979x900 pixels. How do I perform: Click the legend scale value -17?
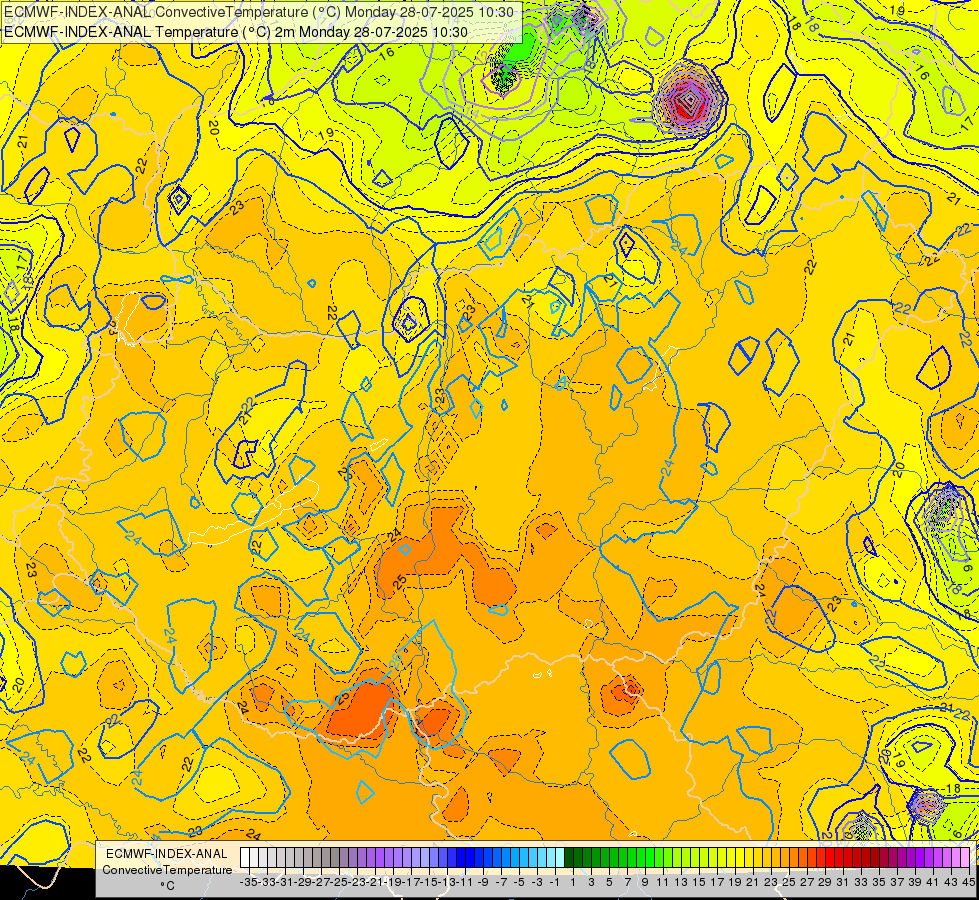point(411,882)
